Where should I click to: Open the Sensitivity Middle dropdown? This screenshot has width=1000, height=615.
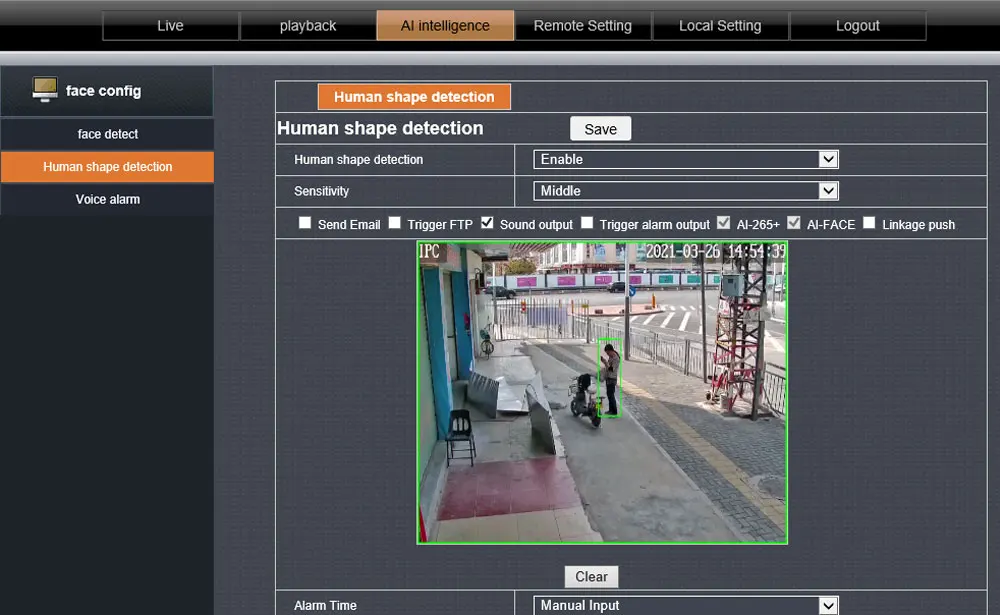[686, 191]
